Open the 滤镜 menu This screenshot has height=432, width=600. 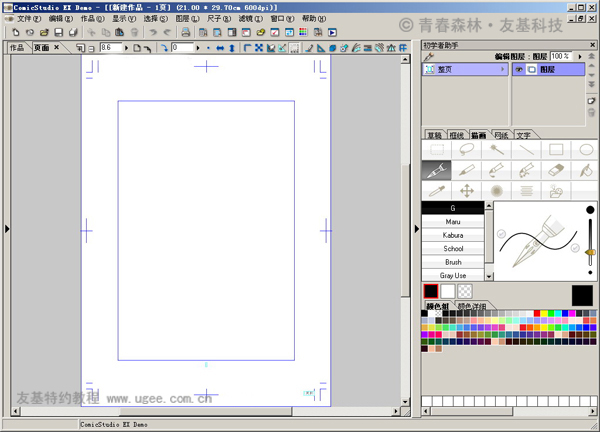point(250,19)
